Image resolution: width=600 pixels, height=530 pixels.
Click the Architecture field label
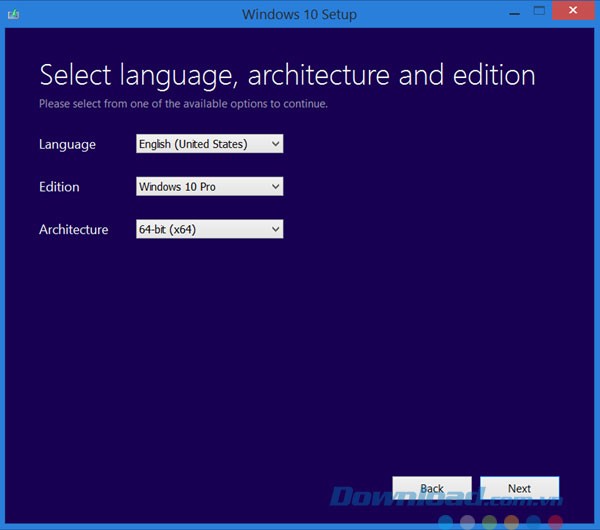[x=73, y=230]
